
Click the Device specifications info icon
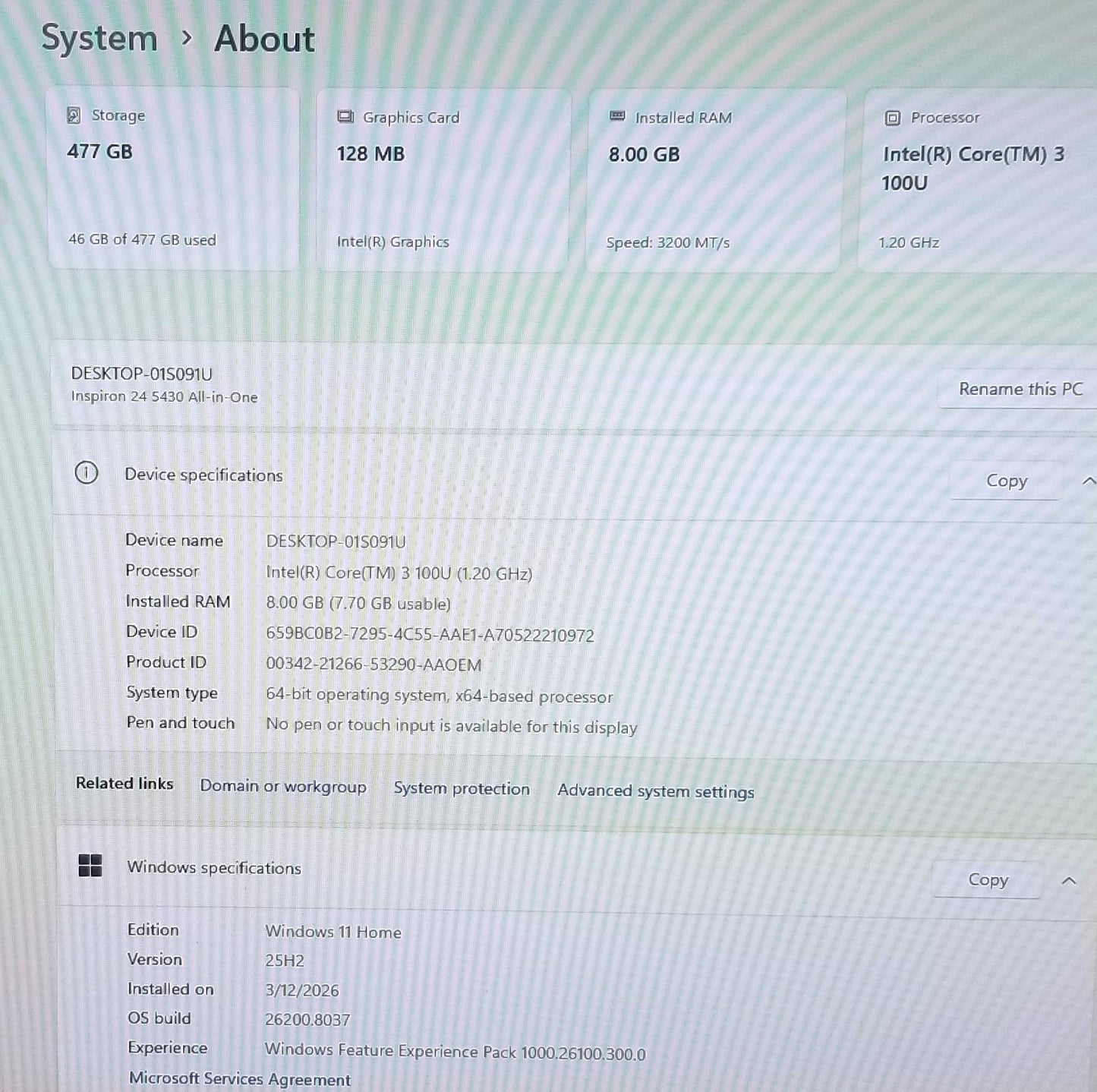87,474
